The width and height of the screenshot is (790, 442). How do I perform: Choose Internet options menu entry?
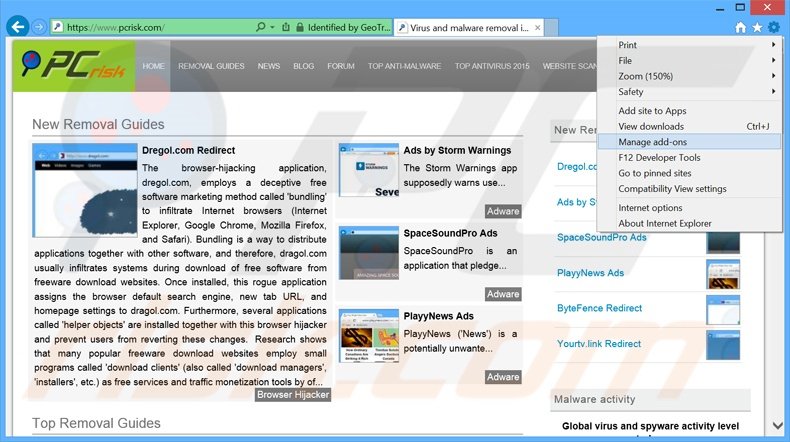(650, 208)
